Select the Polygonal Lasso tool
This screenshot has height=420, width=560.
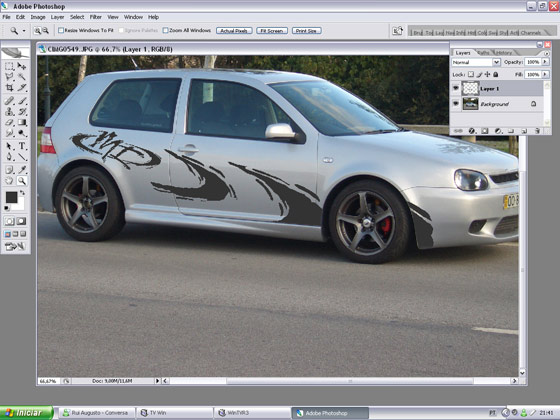pyautogui.click(x=9, y=77)
